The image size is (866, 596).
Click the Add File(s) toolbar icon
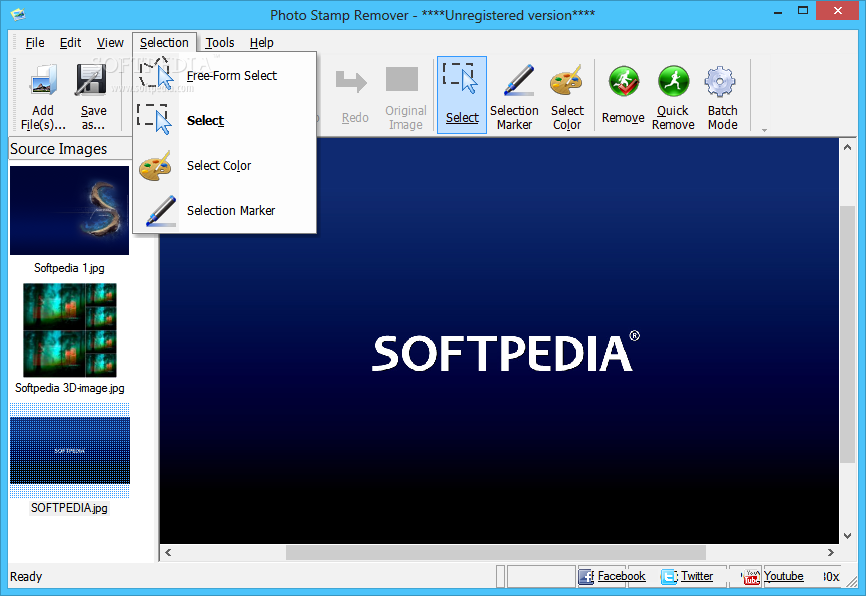point(43,81)
